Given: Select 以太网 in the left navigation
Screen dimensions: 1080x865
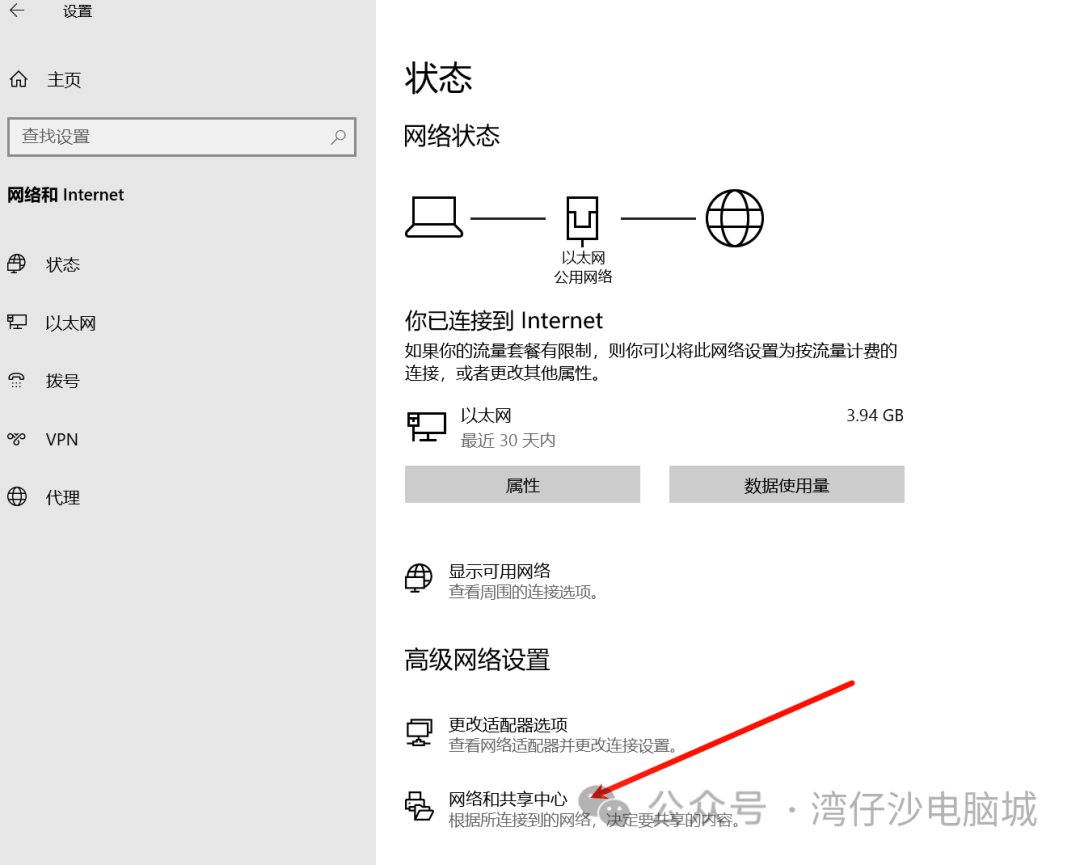Looking at the screenshot, I should point(70,323).
